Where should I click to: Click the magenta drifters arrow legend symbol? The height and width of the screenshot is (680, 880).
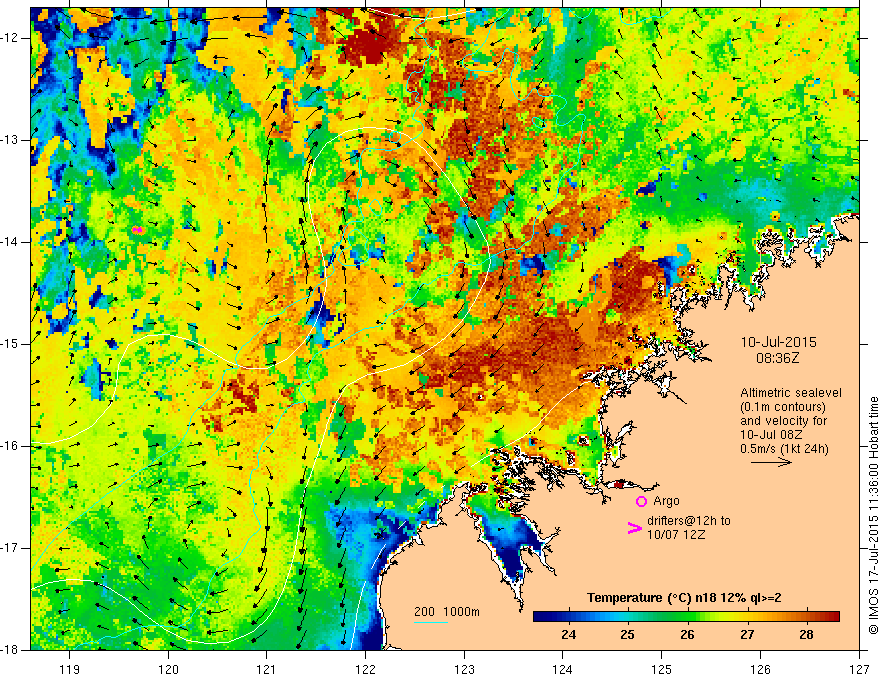pyautogui.click(x=635, y=527)
